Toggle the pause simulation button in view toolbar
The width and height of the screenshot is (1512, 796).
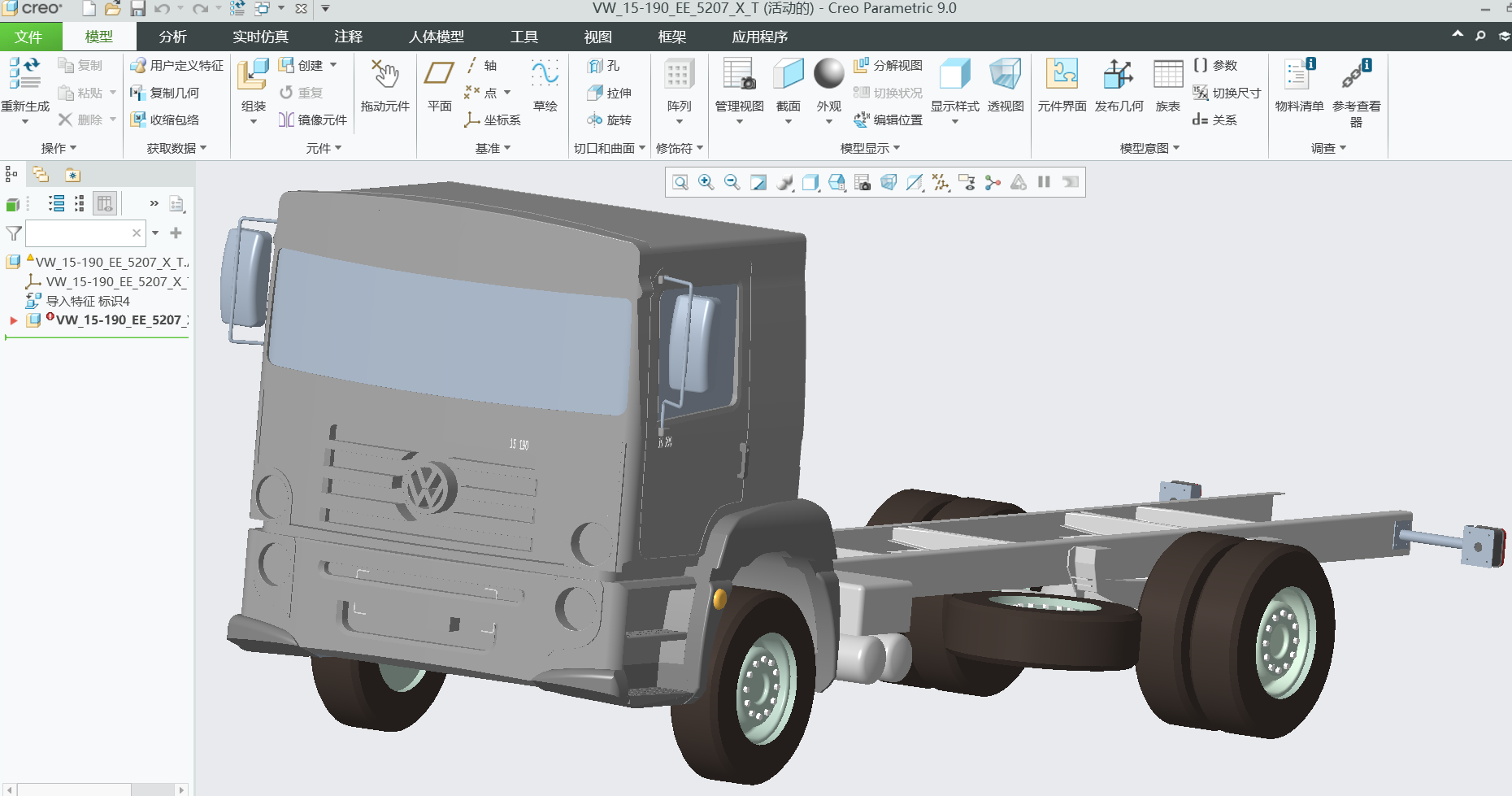tap(1044, 182)
